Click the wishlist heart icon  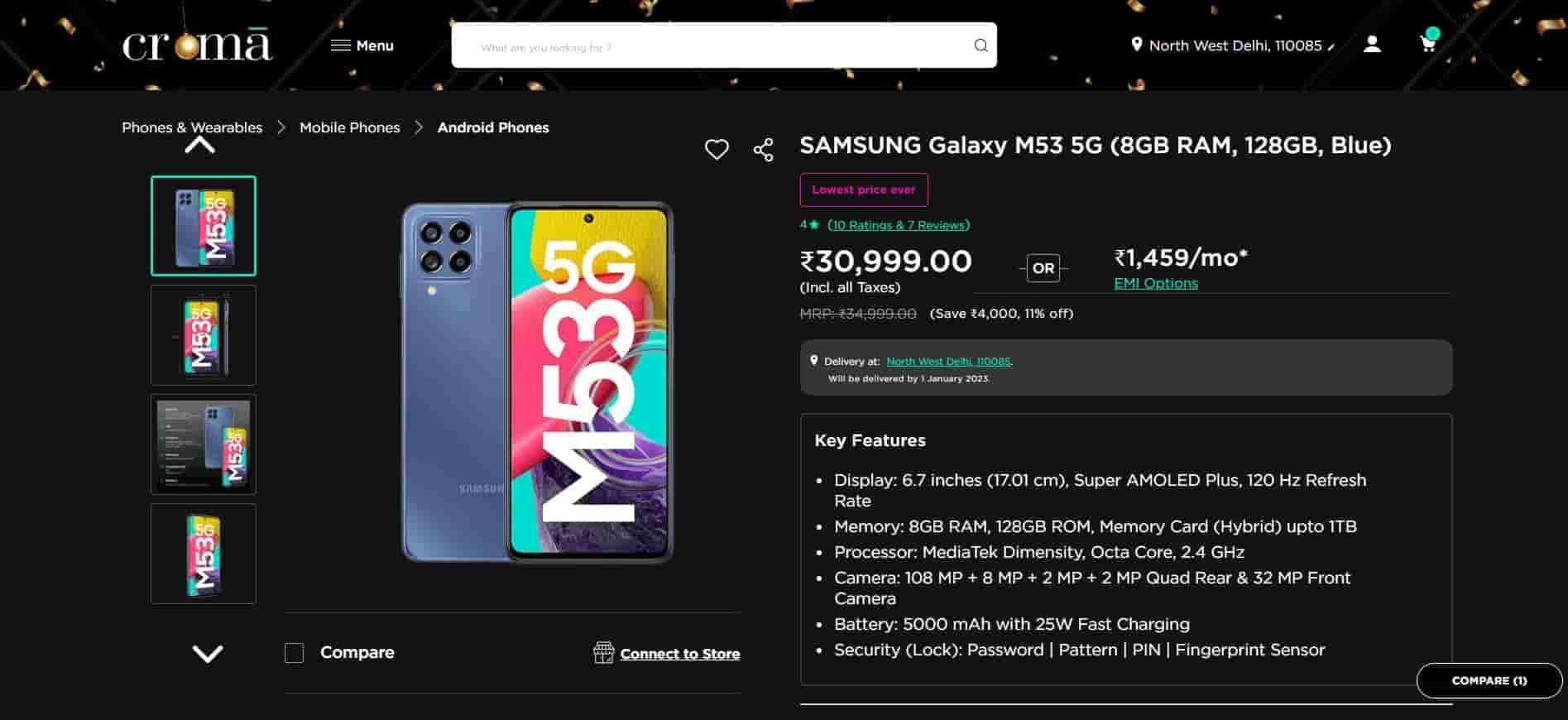tap(717, 150)
